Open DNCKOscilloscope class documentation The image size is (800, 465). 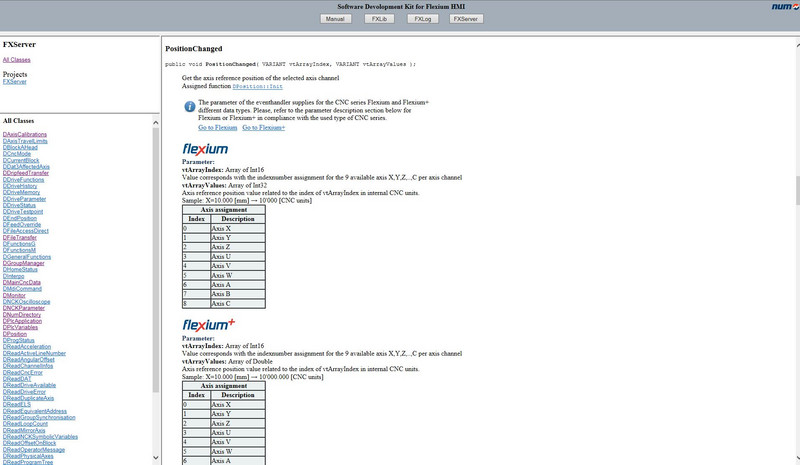pyautogui.click(x=27, y=302)
